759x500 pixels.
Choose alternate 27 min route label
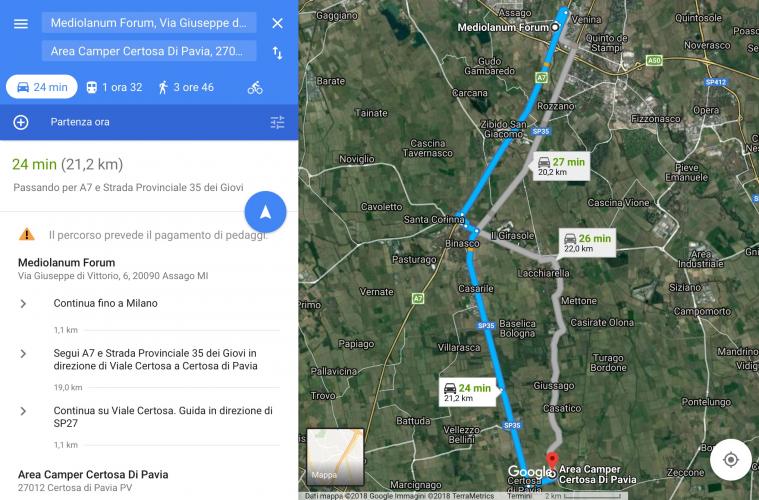point(562,167)
